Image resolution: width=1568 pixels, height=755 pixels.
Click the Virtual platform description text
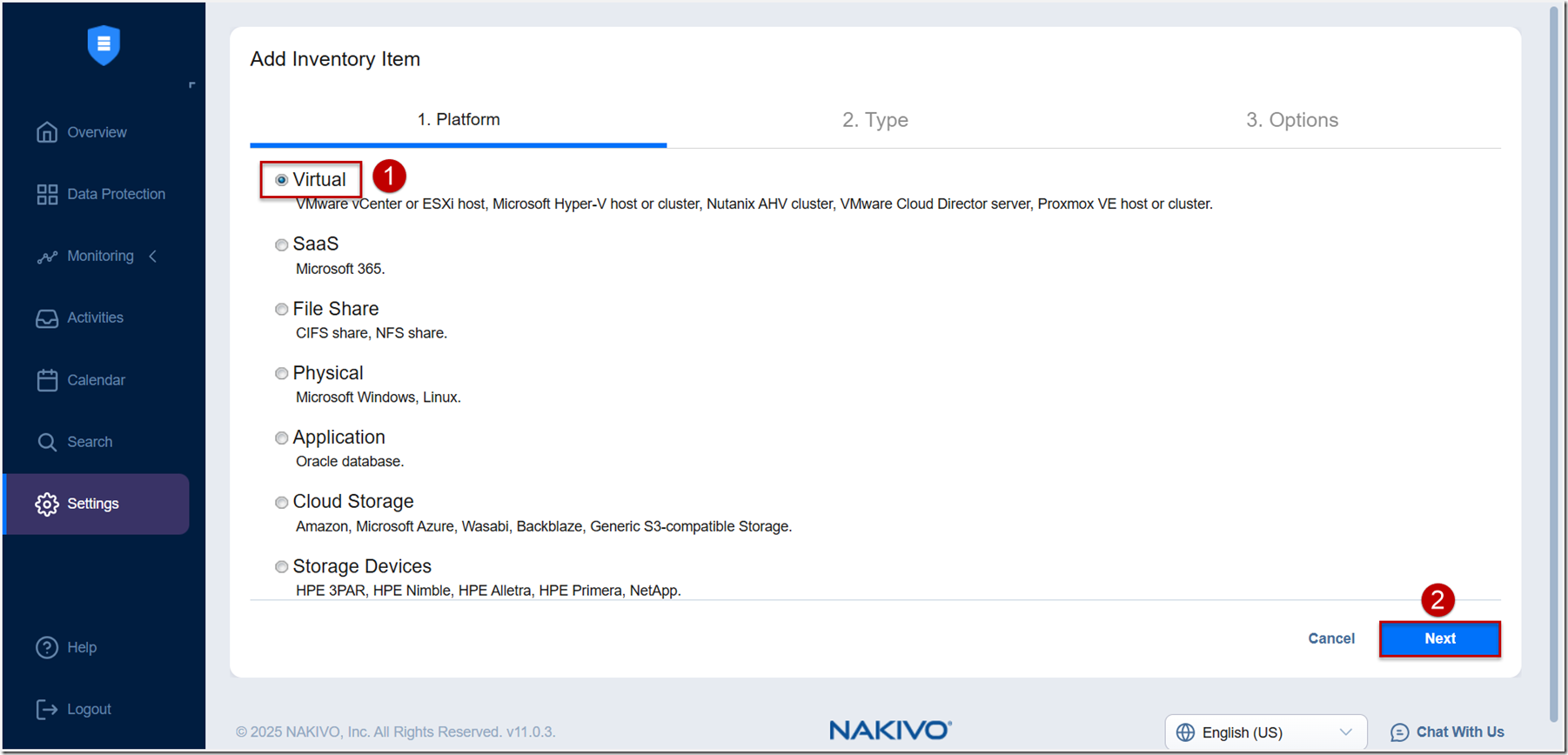point(754,204)
